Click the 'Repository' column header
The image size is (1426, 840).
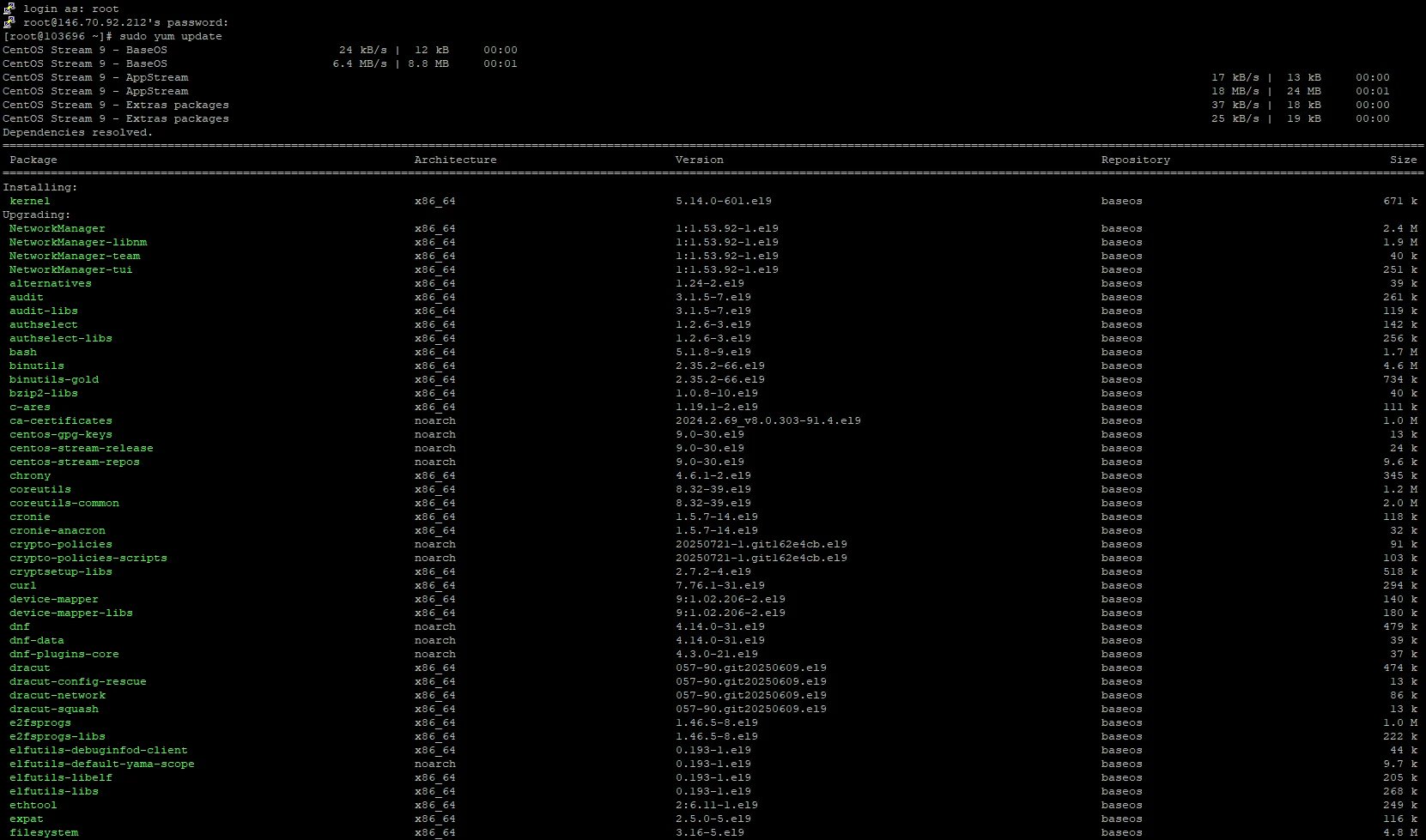(x=1135, y=160)
